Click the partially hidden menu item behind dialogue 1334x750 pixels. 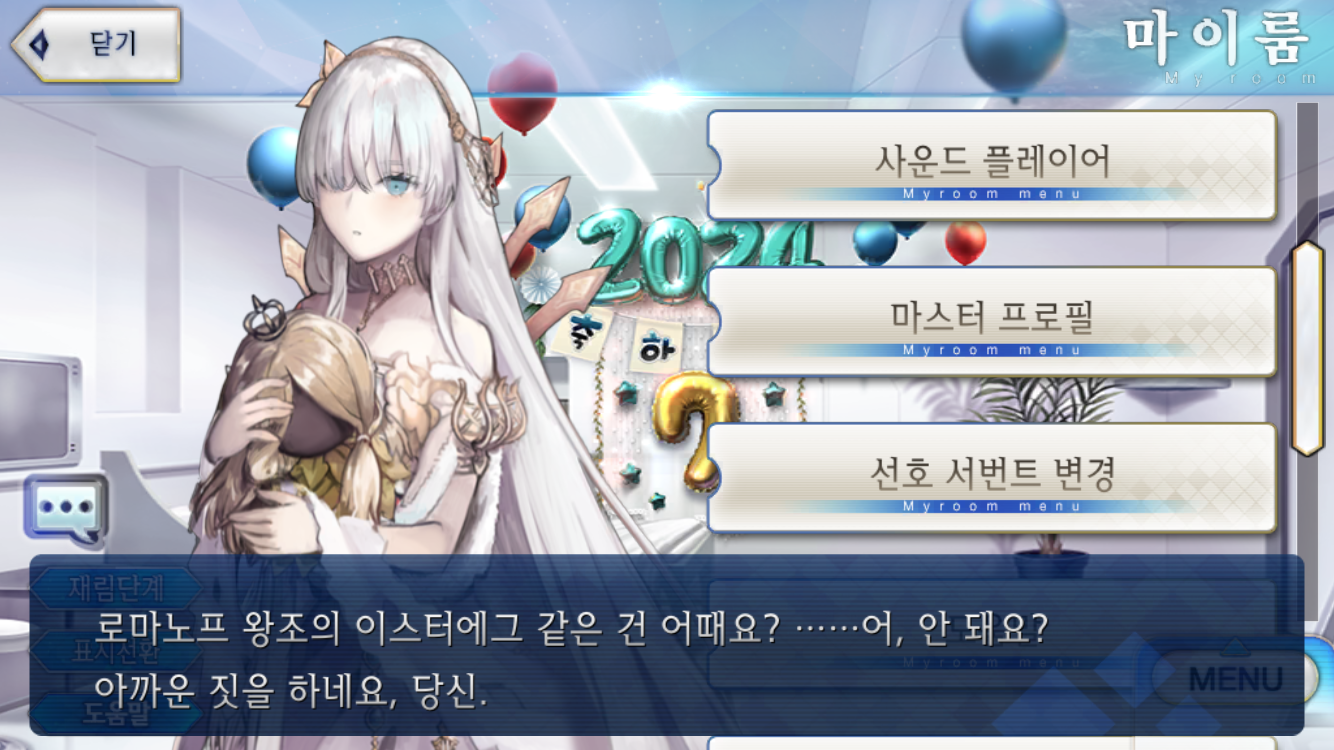click(x=992, y=633)
